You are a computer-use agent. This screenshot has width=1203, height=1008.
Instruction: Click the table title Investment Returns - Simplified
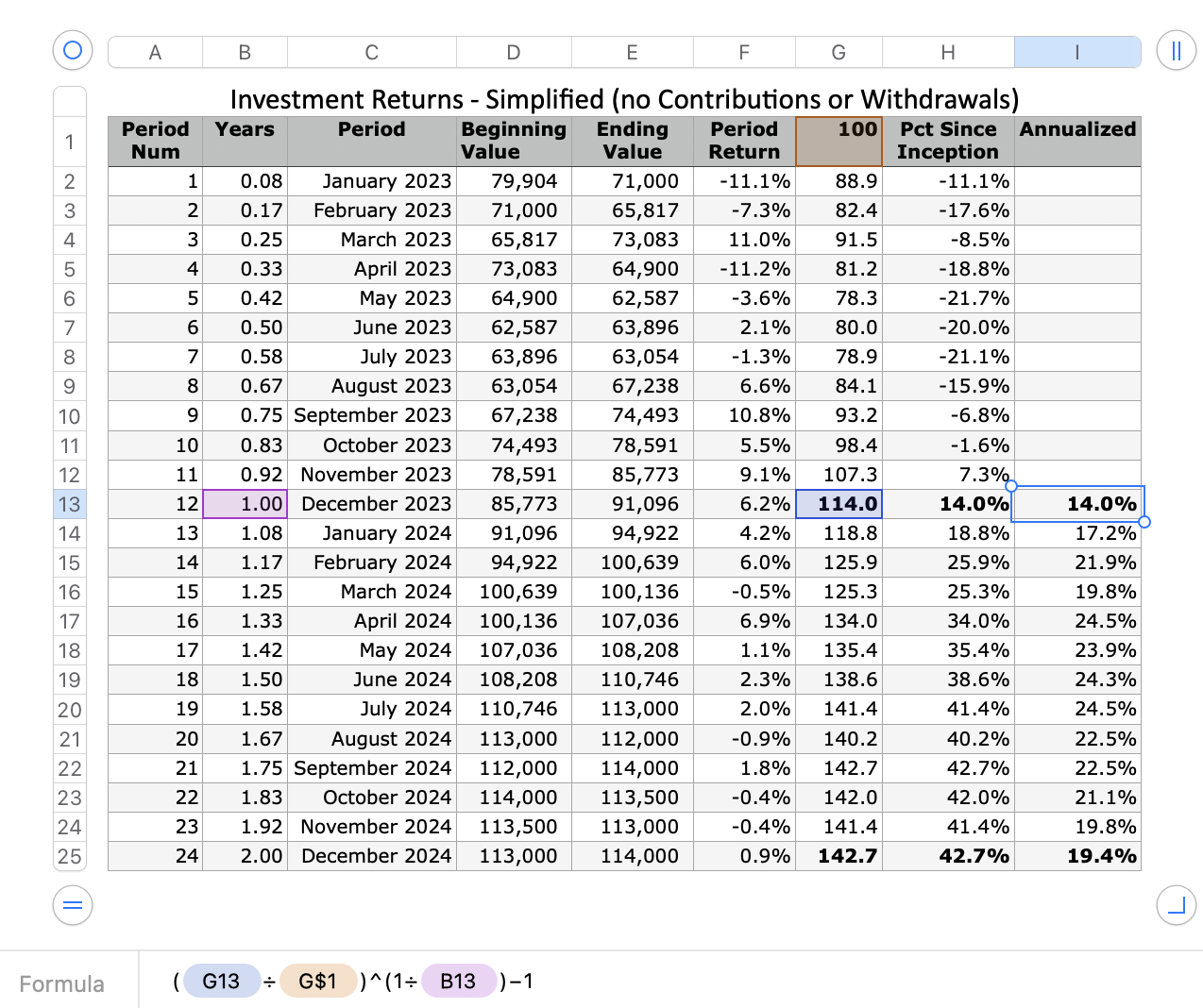625,99
